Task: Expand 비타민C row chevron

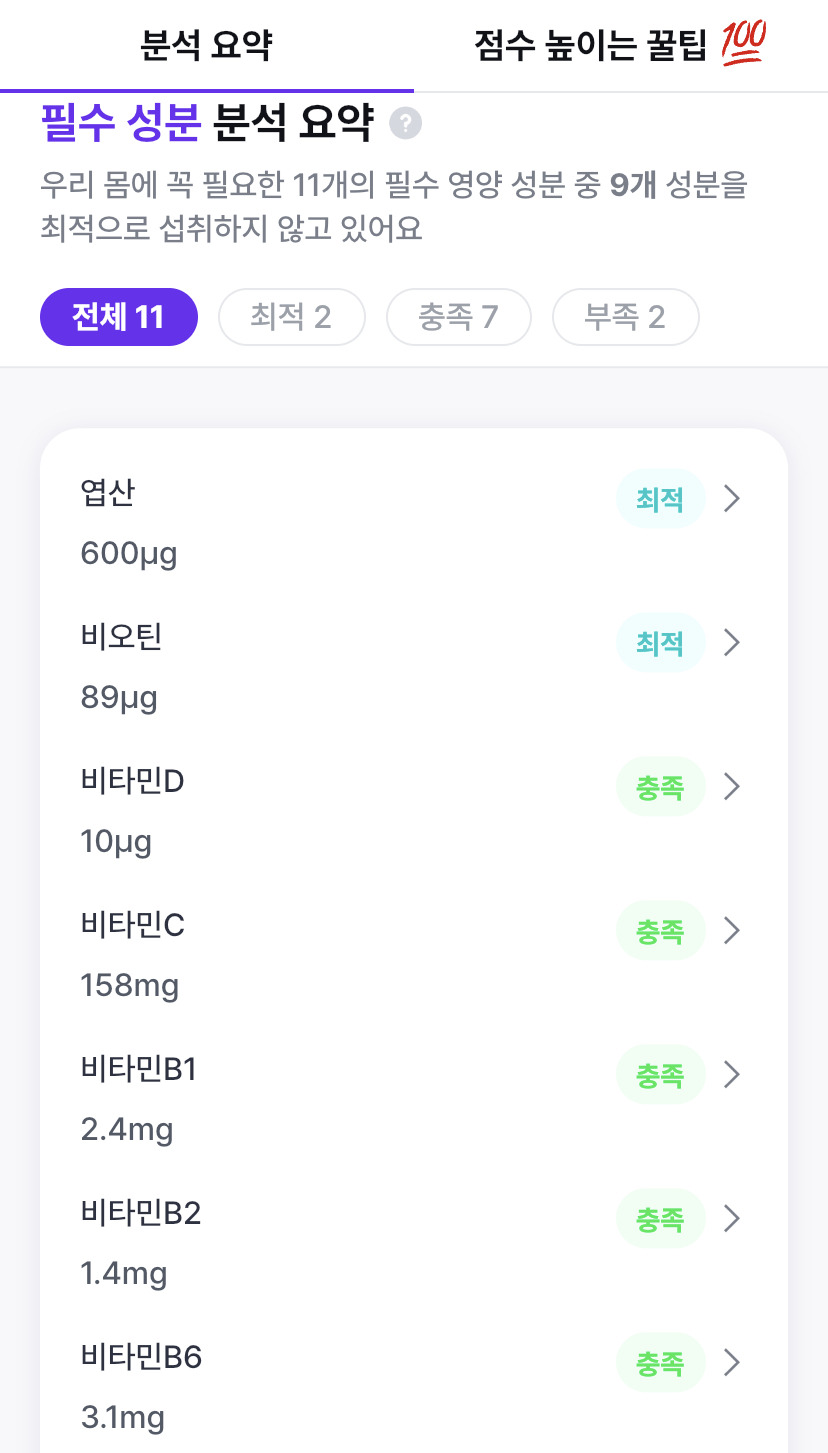Action: [732, 930]
